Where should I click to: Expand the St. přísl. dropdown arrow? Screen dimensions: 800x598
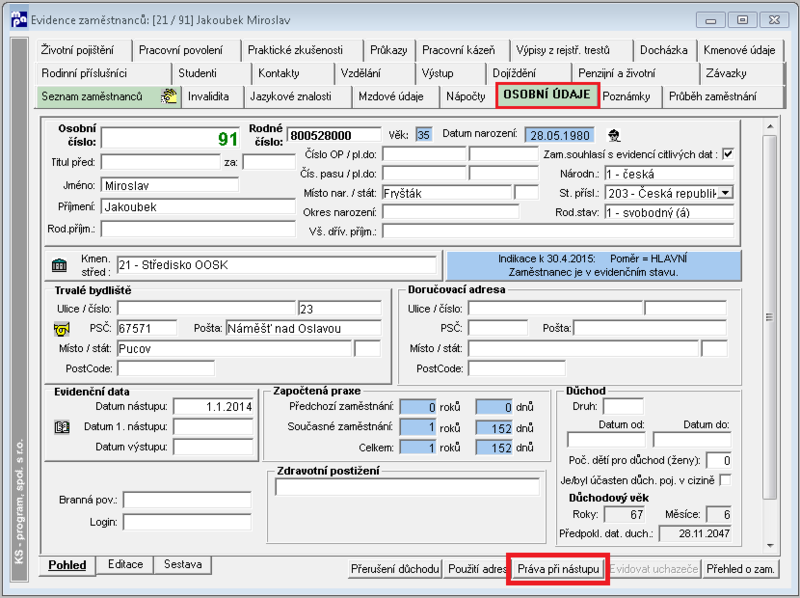(725, 193)
